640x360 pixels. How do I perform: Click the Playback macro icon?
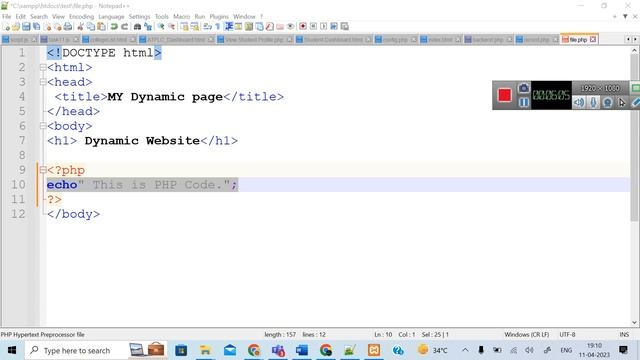click(324, 27)
